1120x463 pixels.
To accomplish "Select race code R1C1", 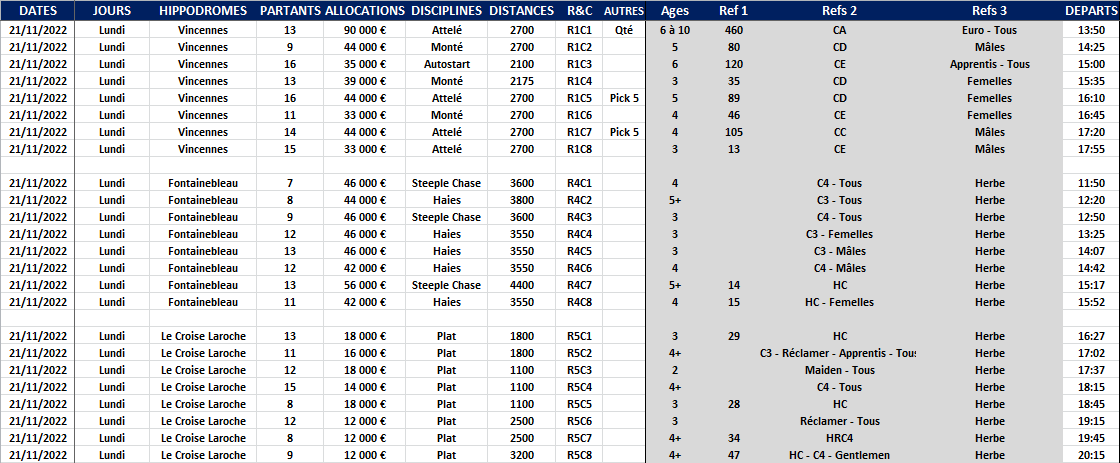I will pyautogui.click(x=579, y=30).
